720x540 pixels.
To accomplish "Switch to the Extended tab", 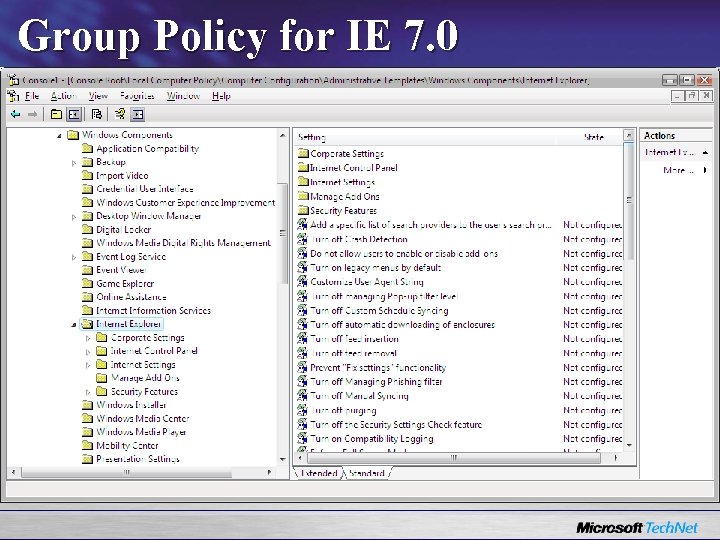I will pos(319,473).
